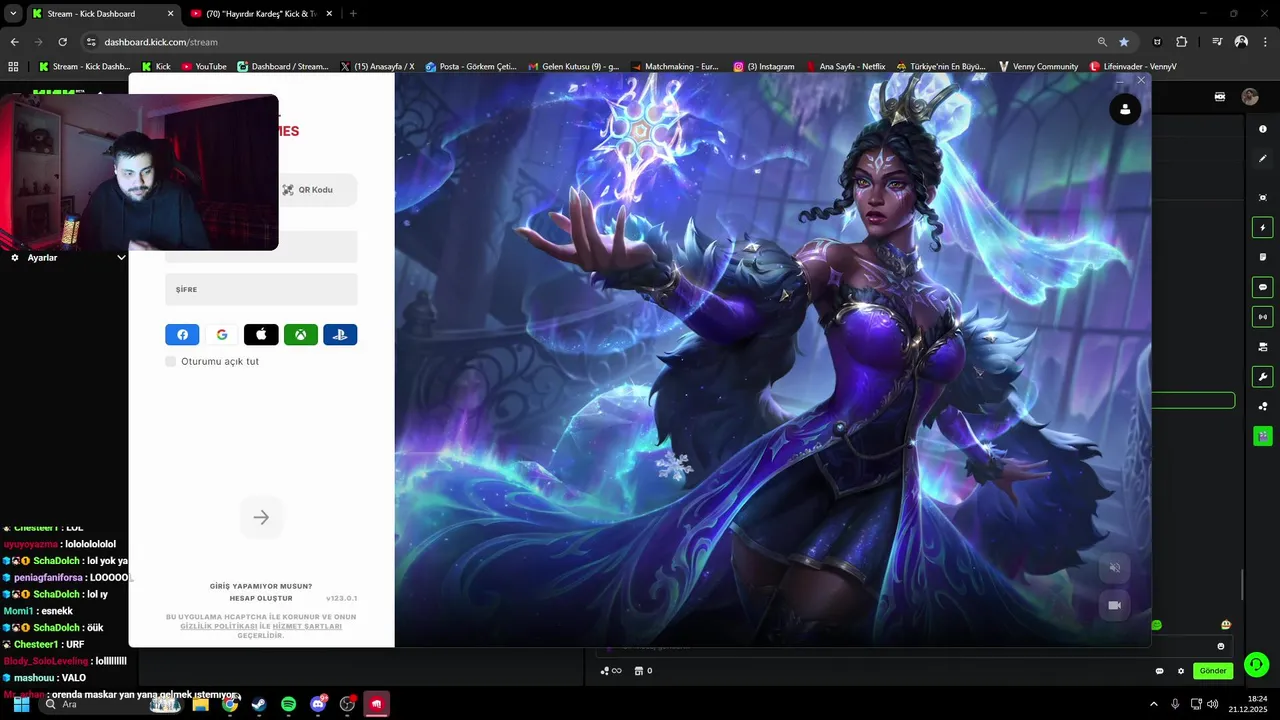Sign in with Facebook icon
Viewport: 1280px width, 720px height.
click(x=182, y=335)
